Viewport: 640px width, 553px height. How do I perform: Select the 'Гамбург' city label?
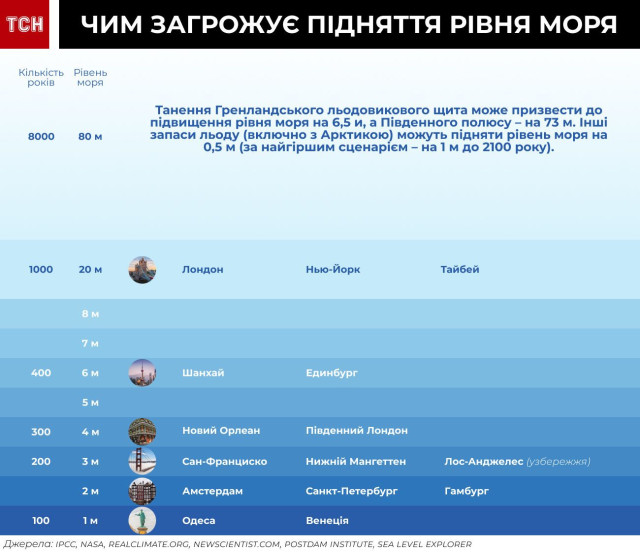[x=467, y=491]
